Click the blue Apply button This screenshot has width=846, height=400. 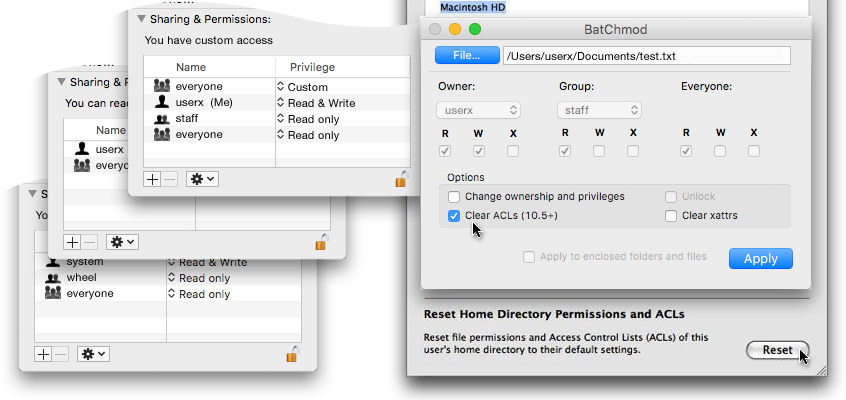(x=761, y=259)
